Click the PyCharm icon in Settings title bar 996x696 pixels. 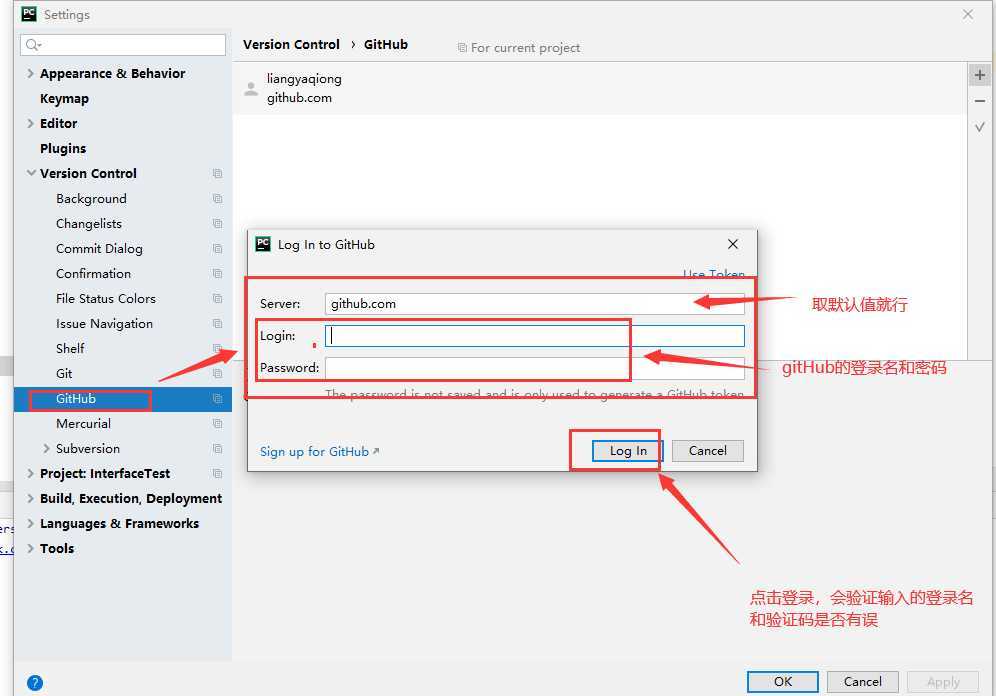pos(29,13)
